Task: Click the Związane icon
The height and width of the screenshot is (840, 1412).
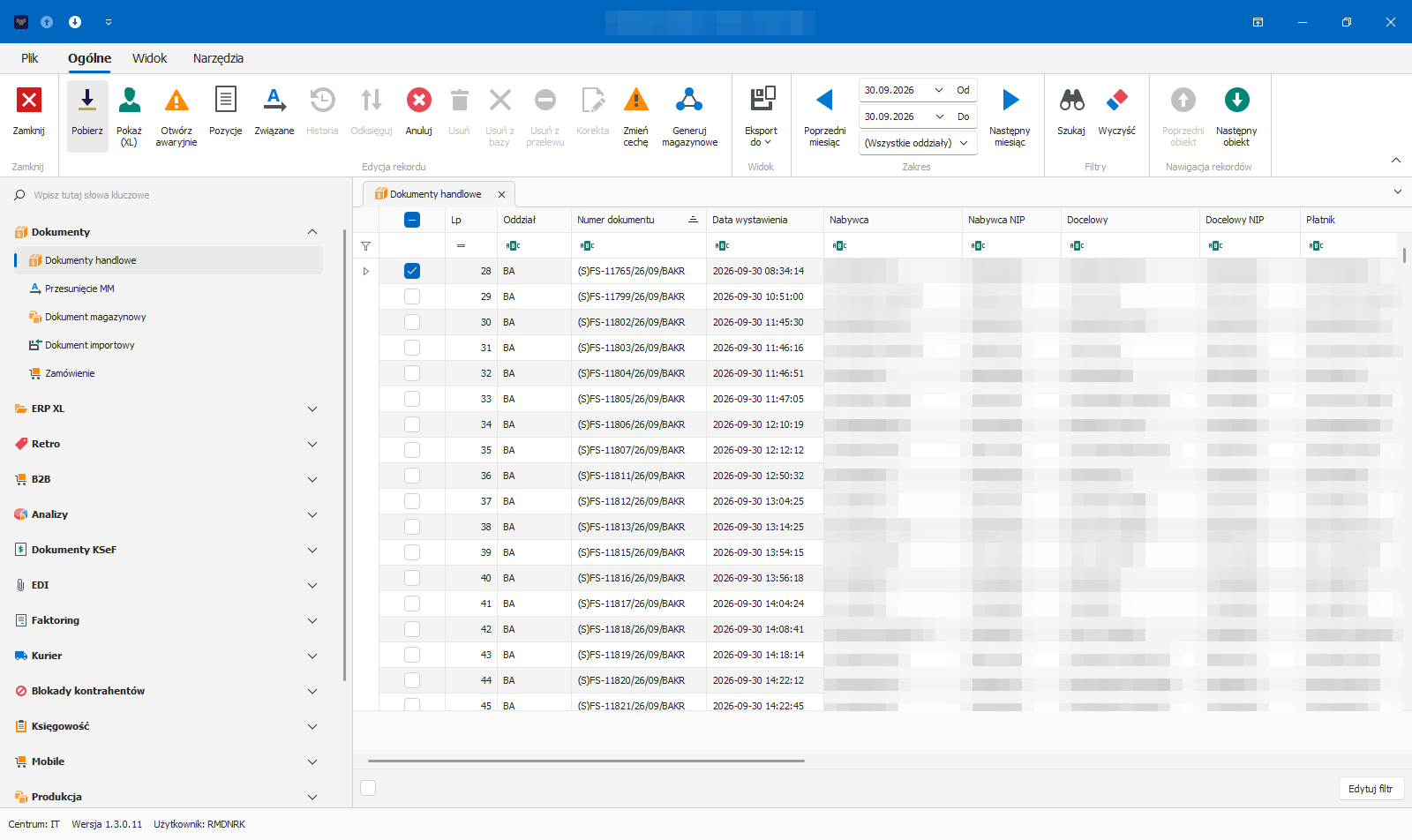Action: pyautogui.click(x=274, y=100)
